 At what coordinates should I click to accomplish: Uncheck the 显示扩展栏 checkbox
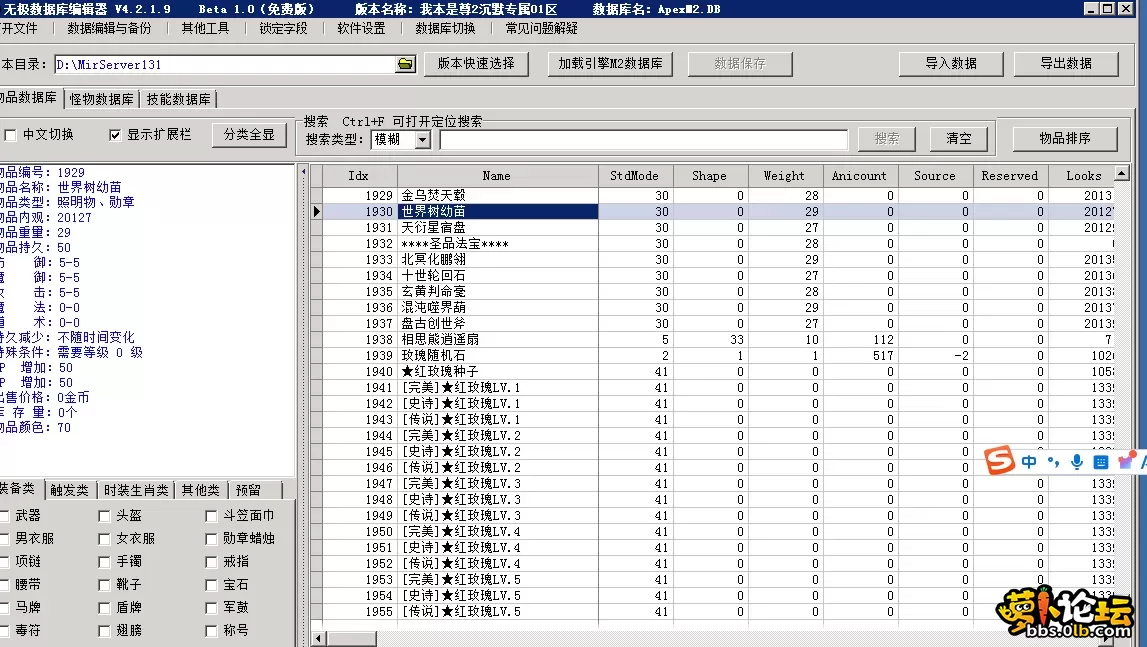115,135
